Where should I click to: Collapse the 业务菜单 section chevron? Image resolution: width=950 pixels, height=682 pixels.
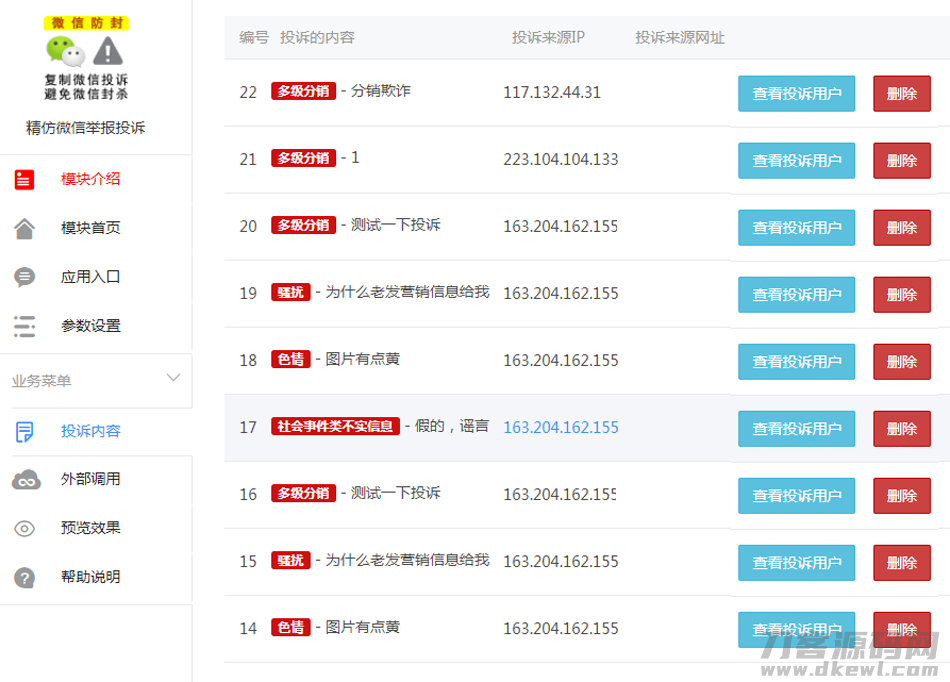(x=173, y=378)
